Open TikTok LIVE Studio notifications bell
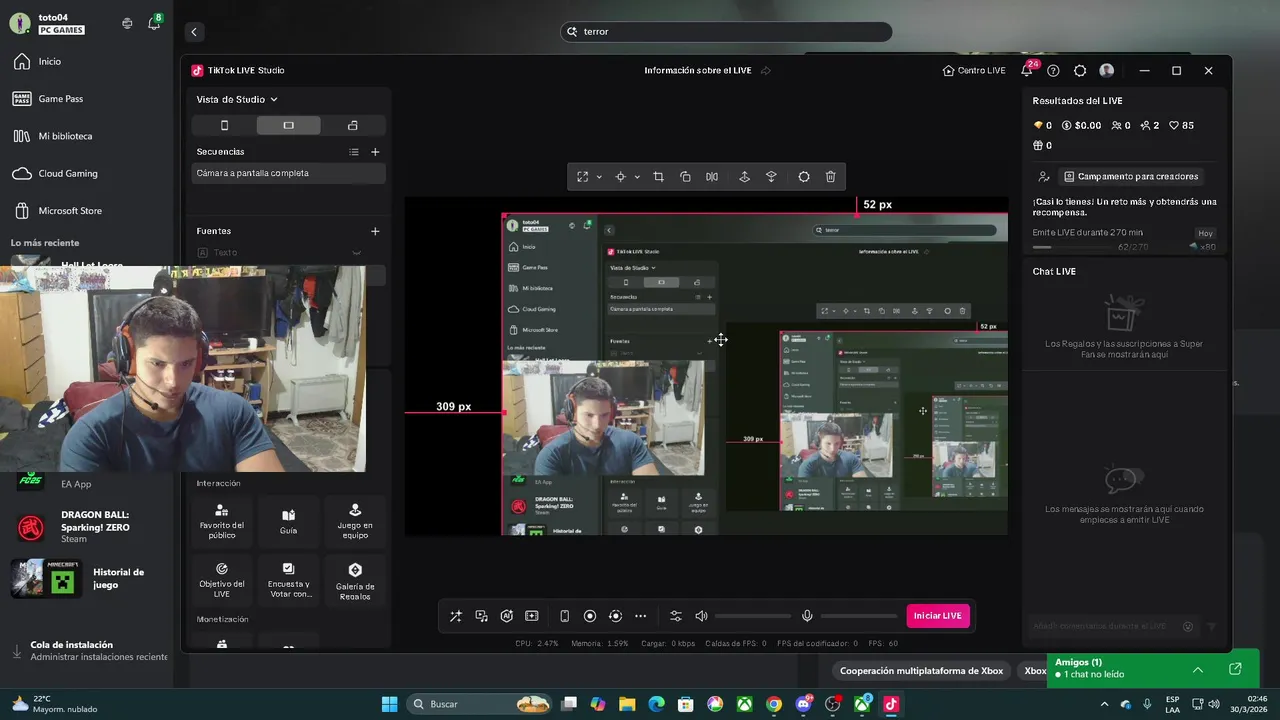Screen dimensions: 1280x720 click(x=1027, y=71)
